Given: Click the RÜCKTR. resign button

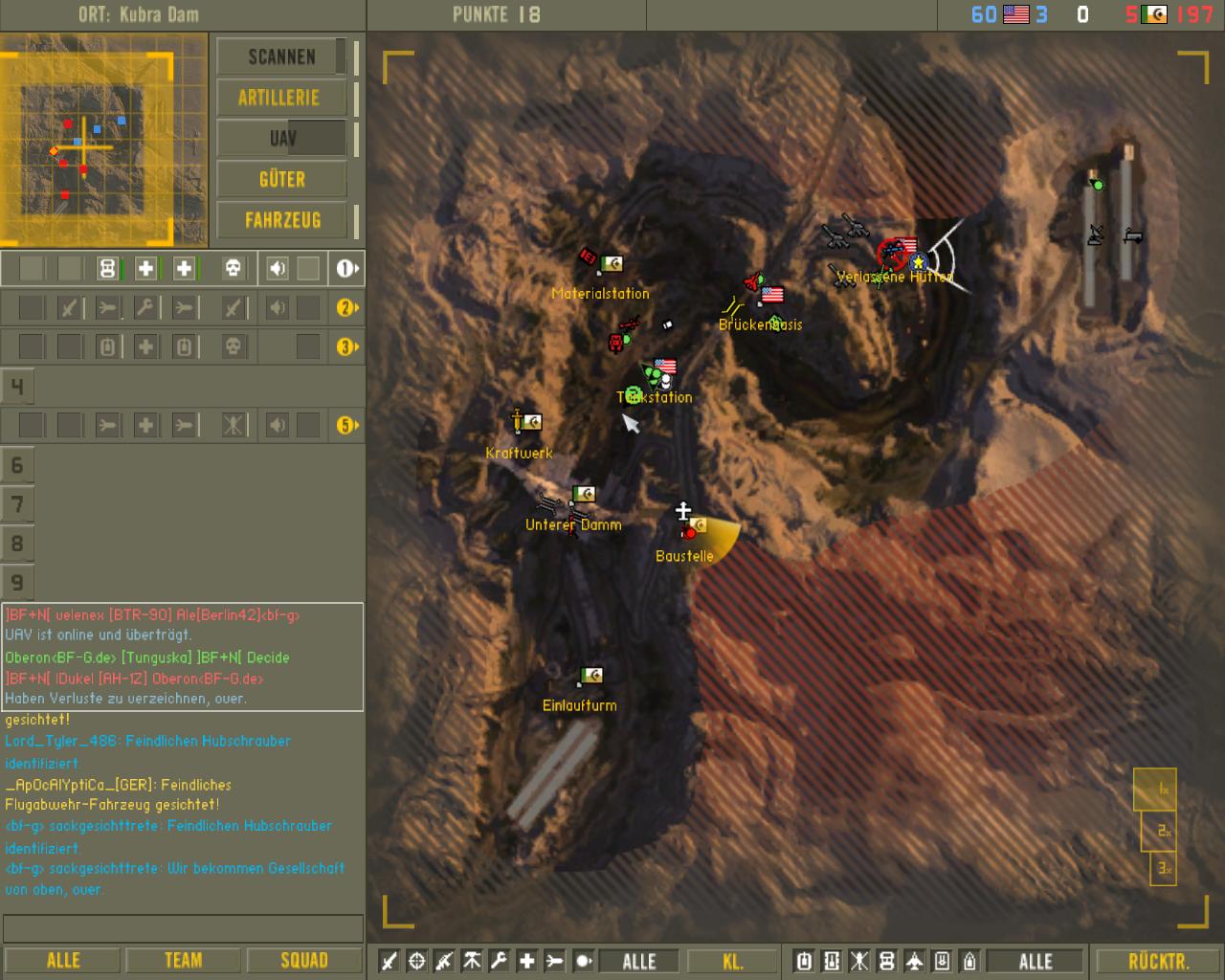Looking at the screenshot, I should (1158, 961).
